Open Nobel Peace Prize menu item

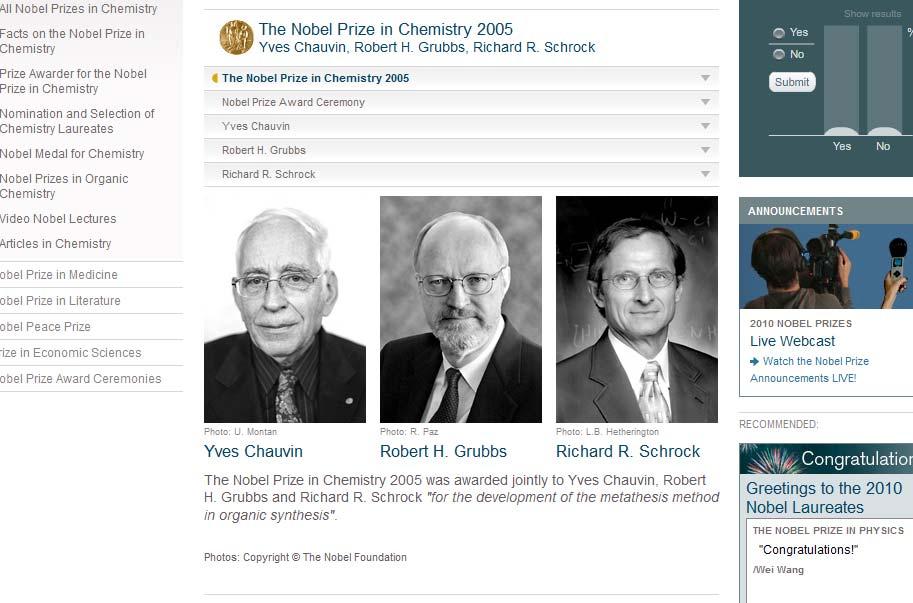[45, 327]
